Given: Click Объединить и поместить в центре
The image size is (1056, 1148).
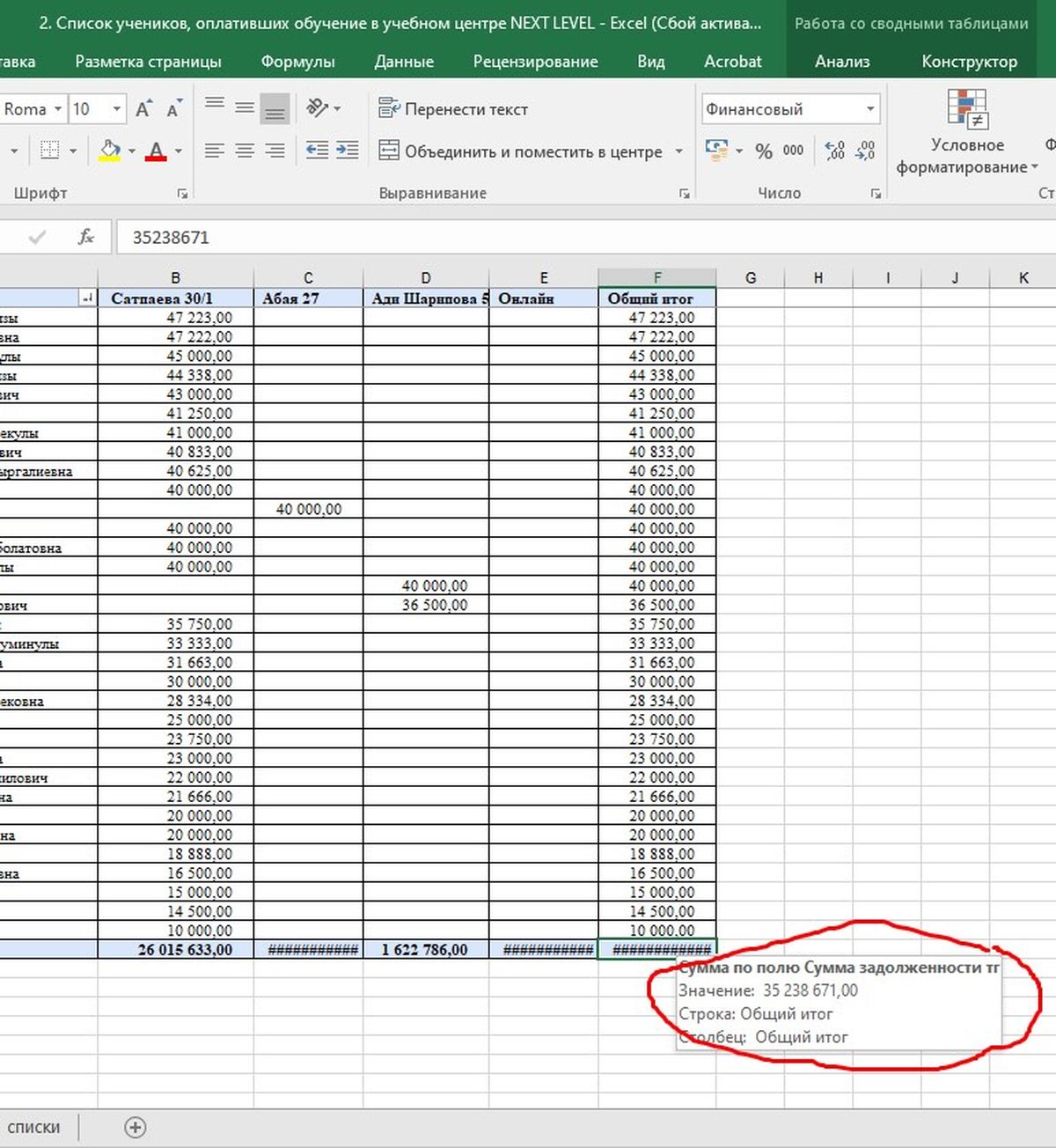Looking at the screenshot, I should (x=521, y=151).
